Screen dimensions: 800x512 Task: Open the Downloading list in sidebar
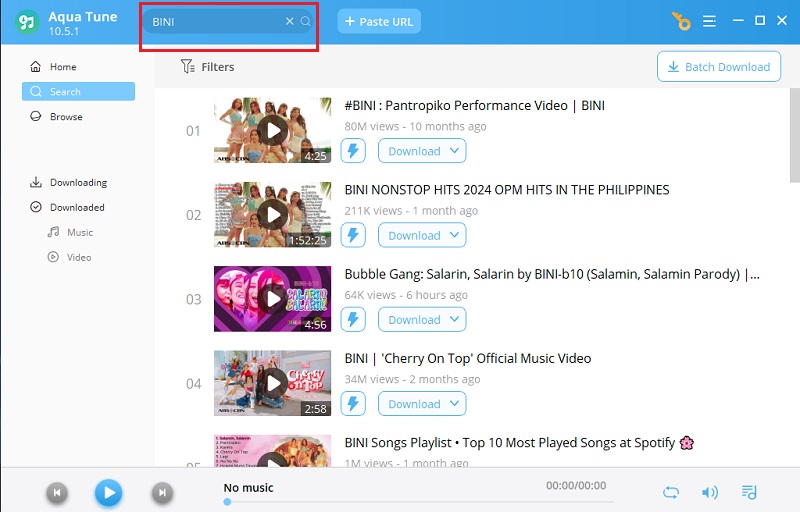click(x=78, y=183)
